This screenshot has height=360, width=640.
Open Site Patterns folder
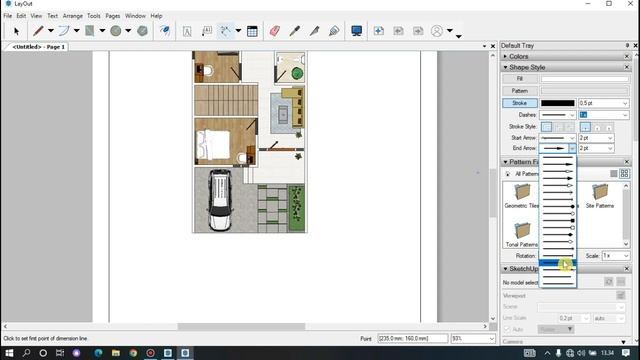click(600, 196)
